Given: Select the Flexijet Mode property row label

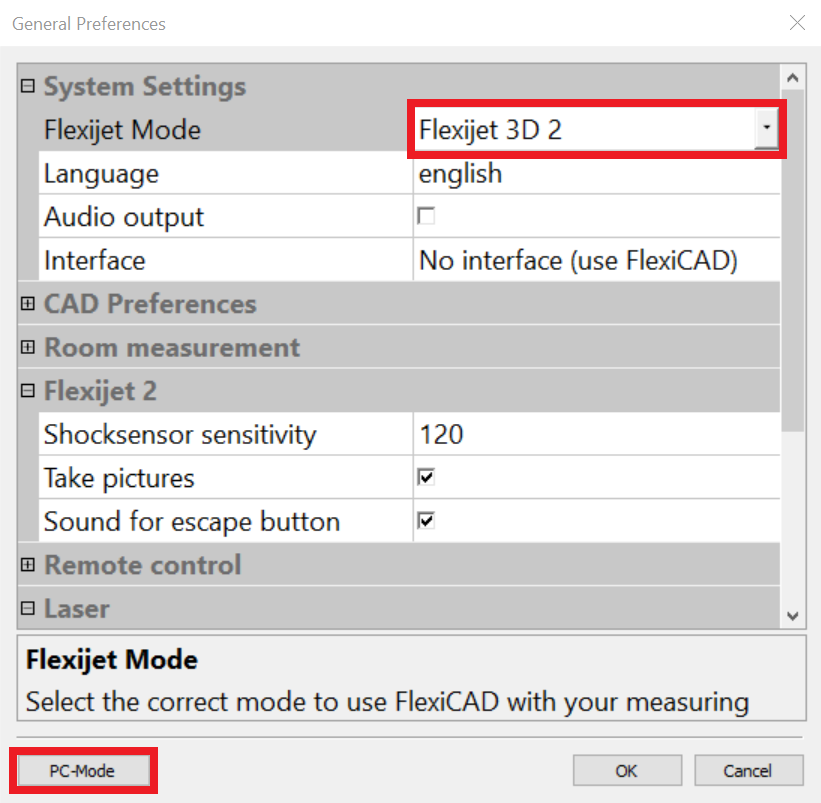Looking at the screenshot, I should (x=122, y=130).
